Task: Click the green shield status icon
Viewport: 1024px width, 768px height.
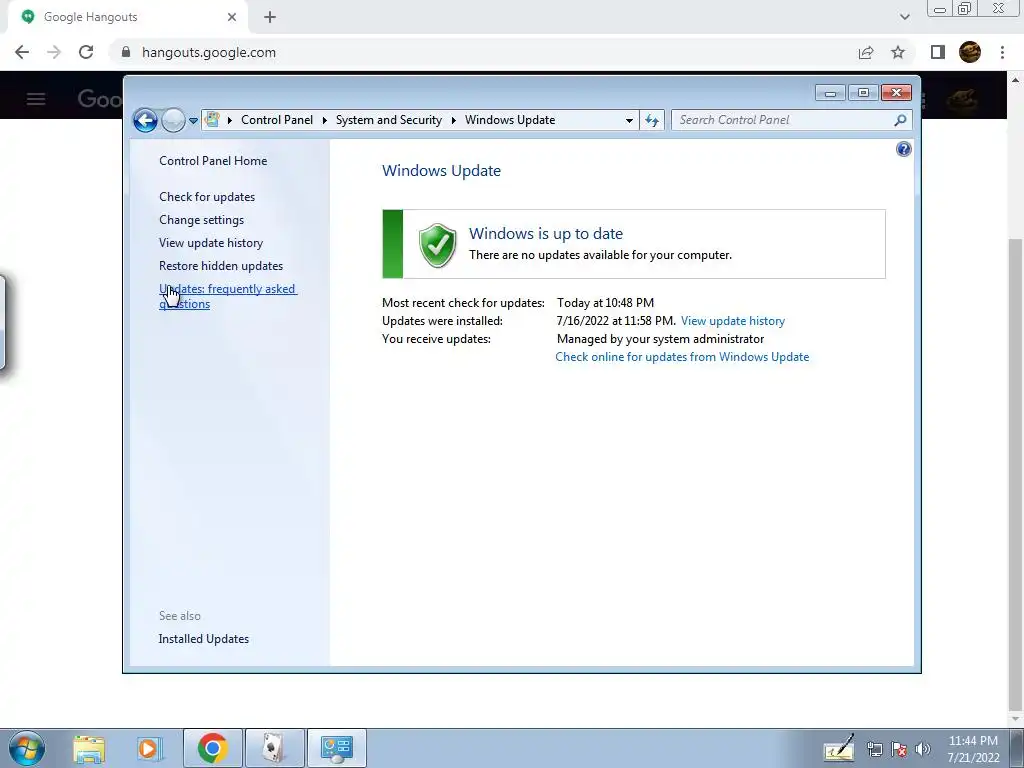Action: (438, 245)
